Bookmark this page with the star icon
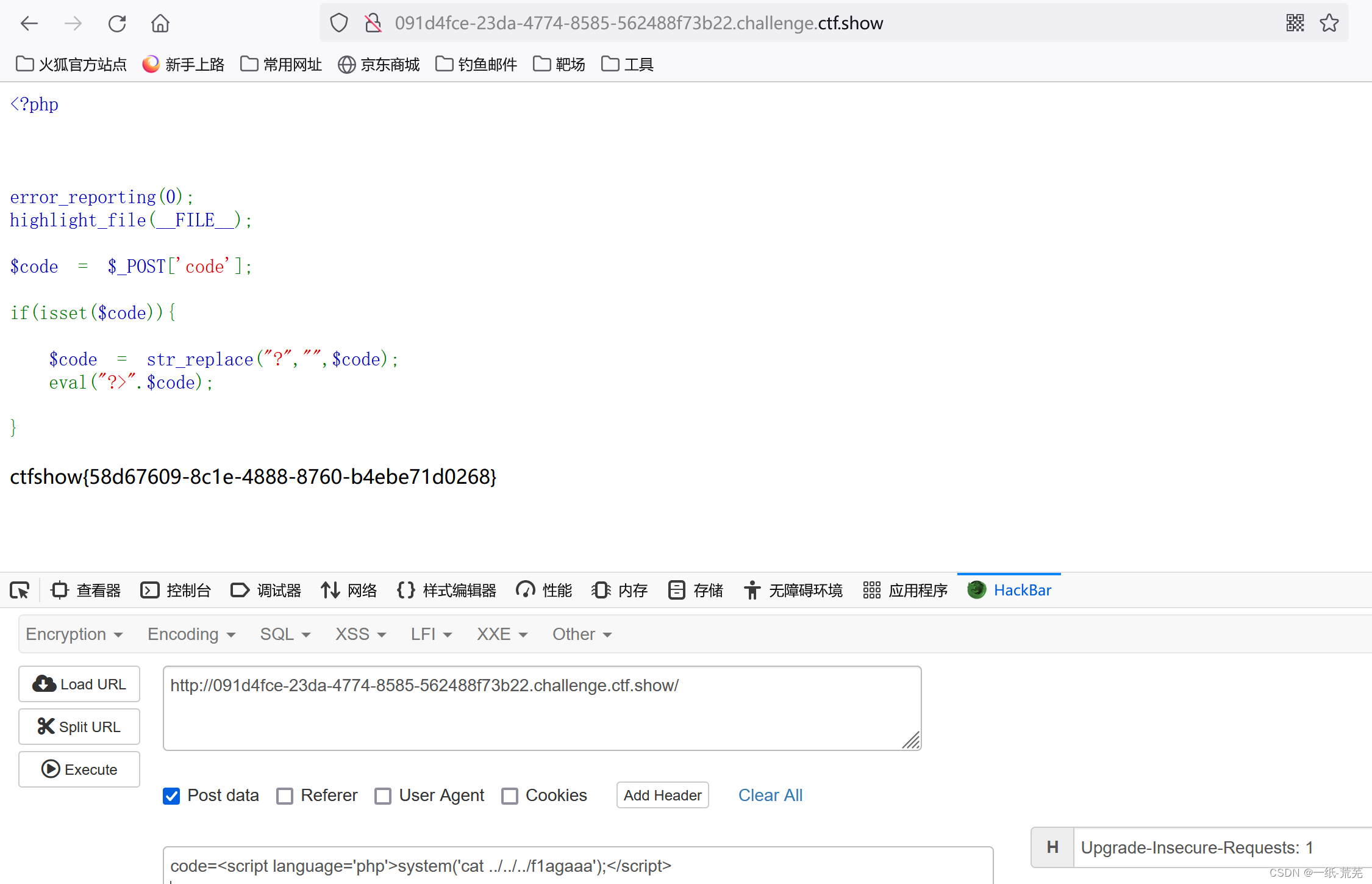Screen dimensions: 1372x884 1329,23
